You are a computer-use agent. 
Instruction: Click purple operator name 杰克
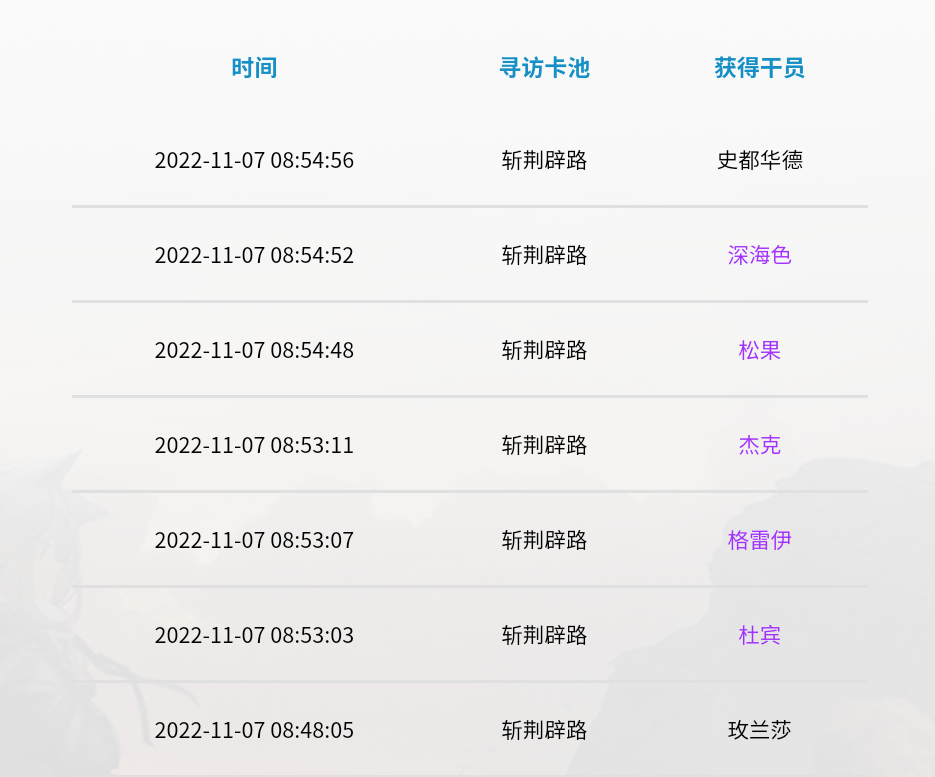(x=759, y=445)
